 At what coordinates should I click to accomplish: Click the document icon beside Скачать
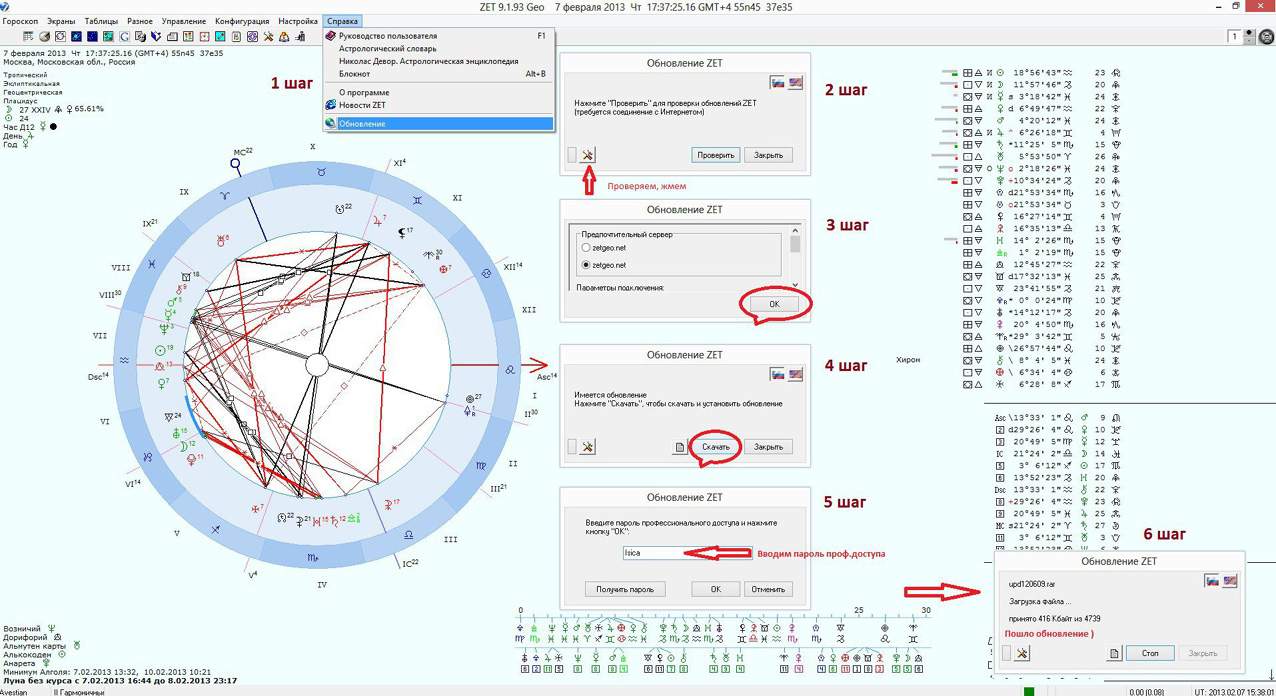click(x=680, y=447)
